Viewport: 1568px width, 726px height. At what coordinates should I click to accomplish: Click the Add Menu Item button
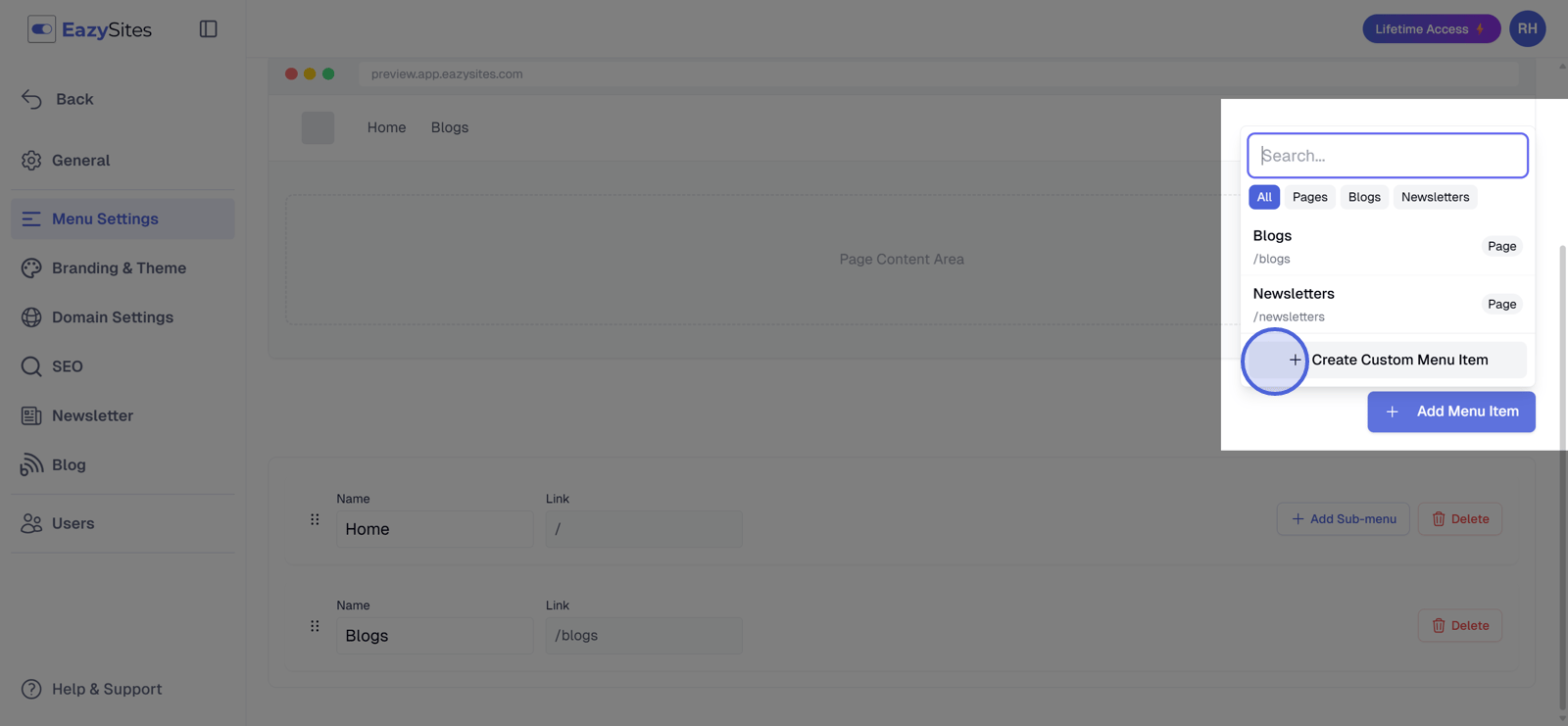tap(1450, 411)
